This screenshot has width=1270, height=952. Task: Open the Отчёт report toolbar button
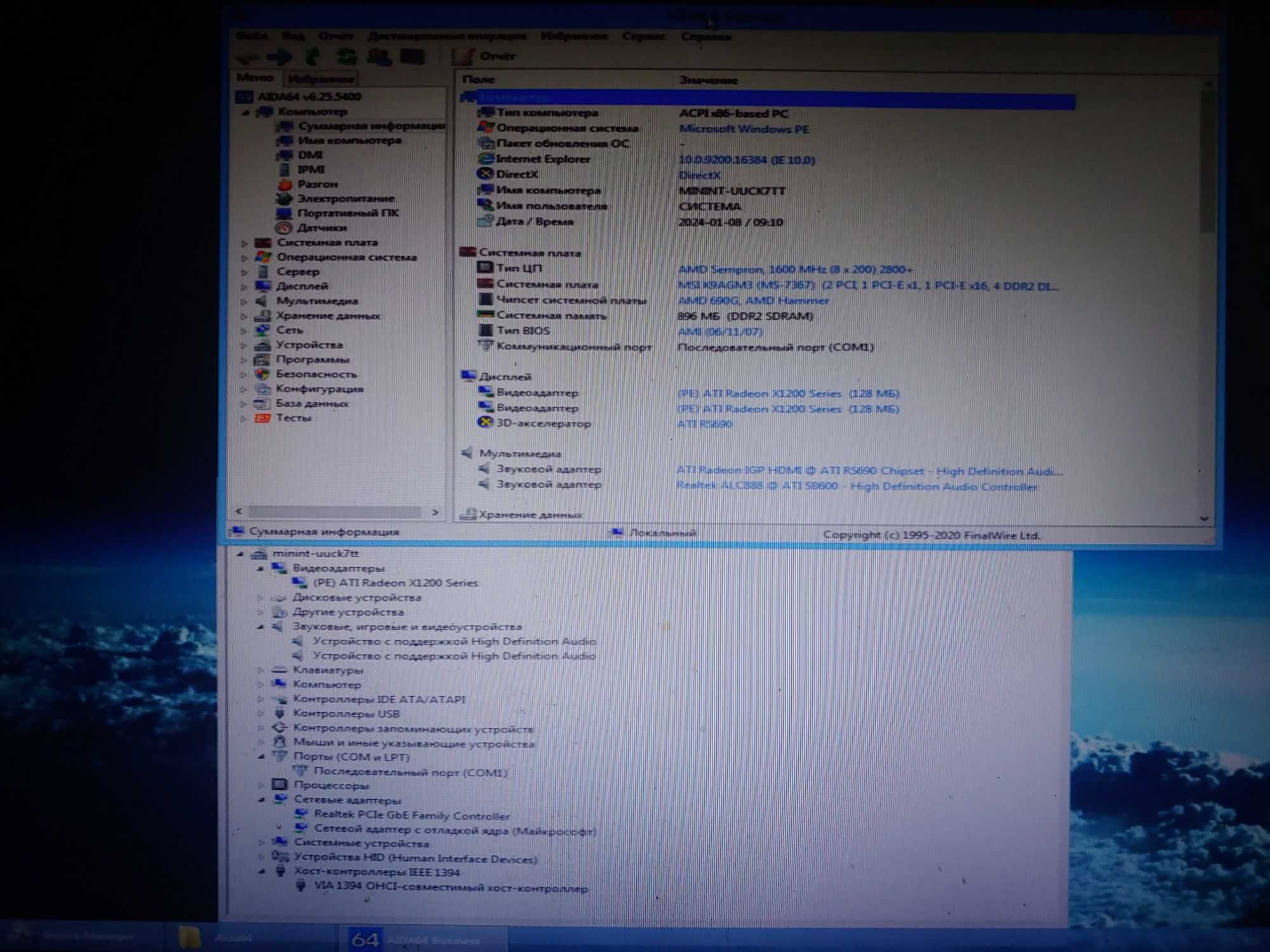[484, 56]
